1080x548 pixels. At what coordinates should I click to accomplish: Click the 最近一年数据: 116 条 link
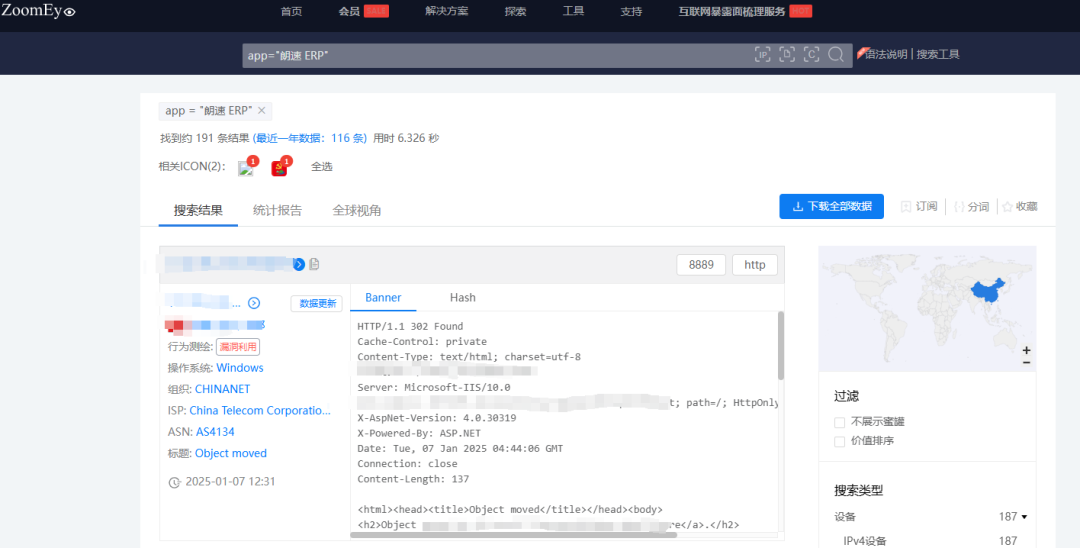(310, 138)
